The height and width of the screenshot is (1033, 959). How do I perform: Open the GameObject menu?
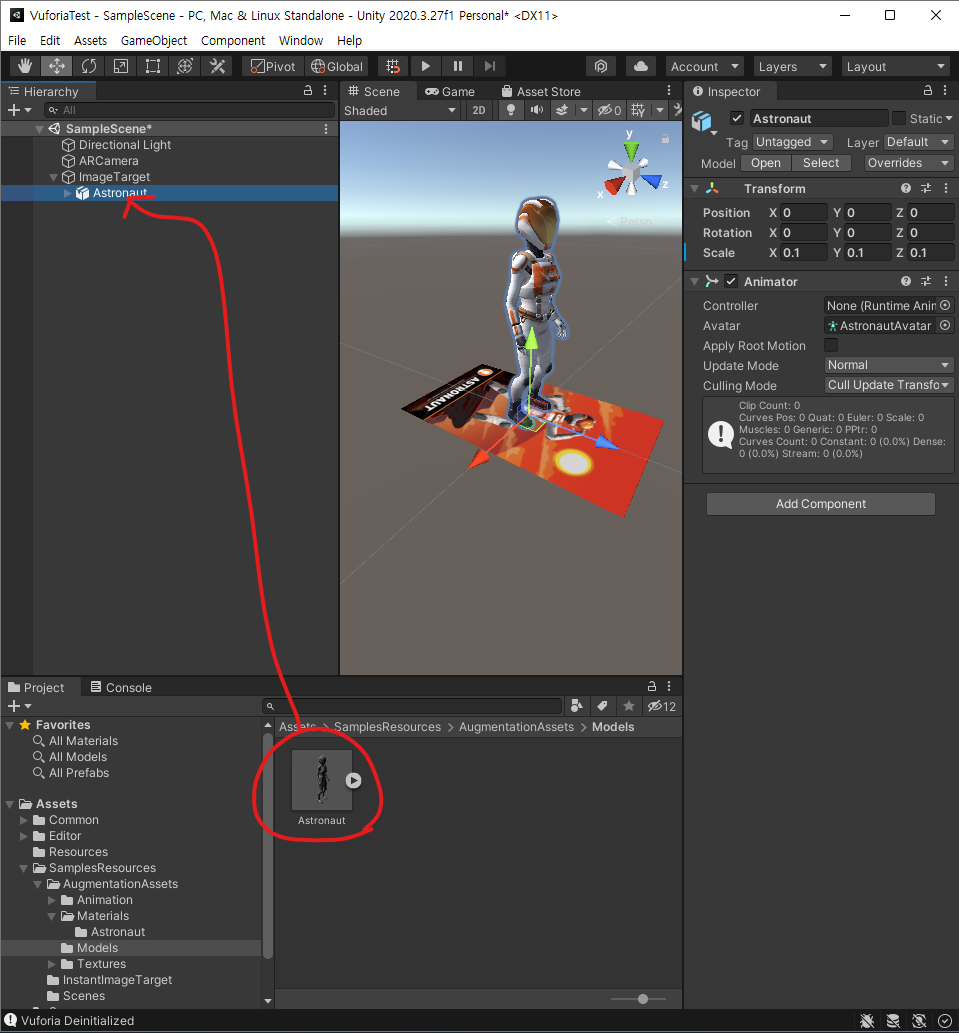(154, 40)
